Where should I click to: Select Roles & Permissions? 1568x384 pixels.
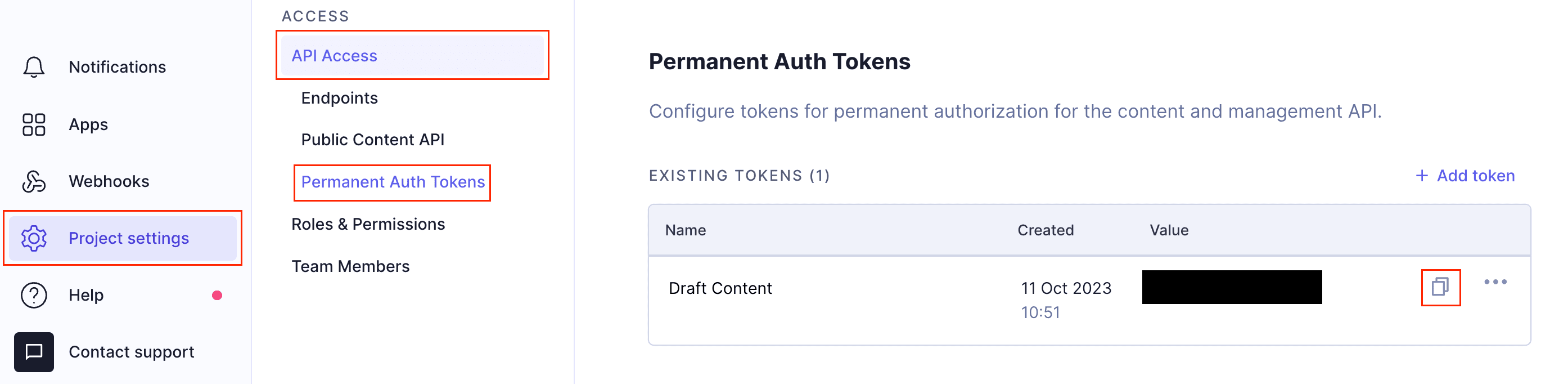(369, 224)
